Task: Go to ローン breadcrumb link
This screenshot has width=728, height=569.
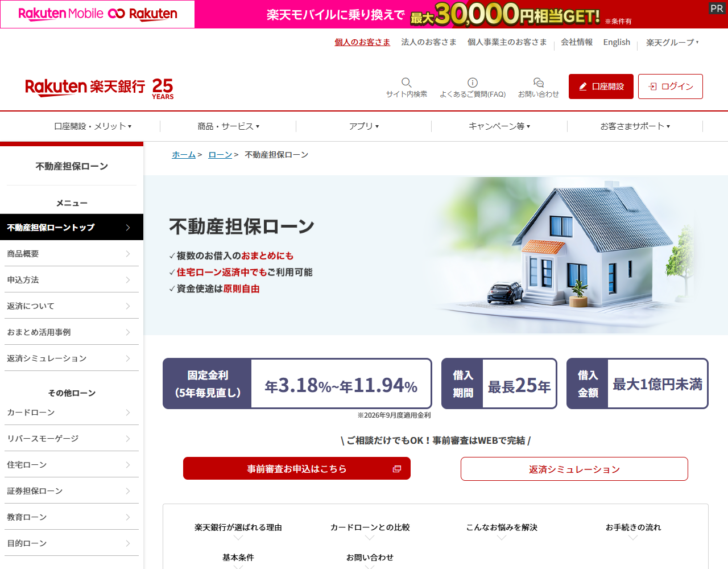Action: [220, 155]
